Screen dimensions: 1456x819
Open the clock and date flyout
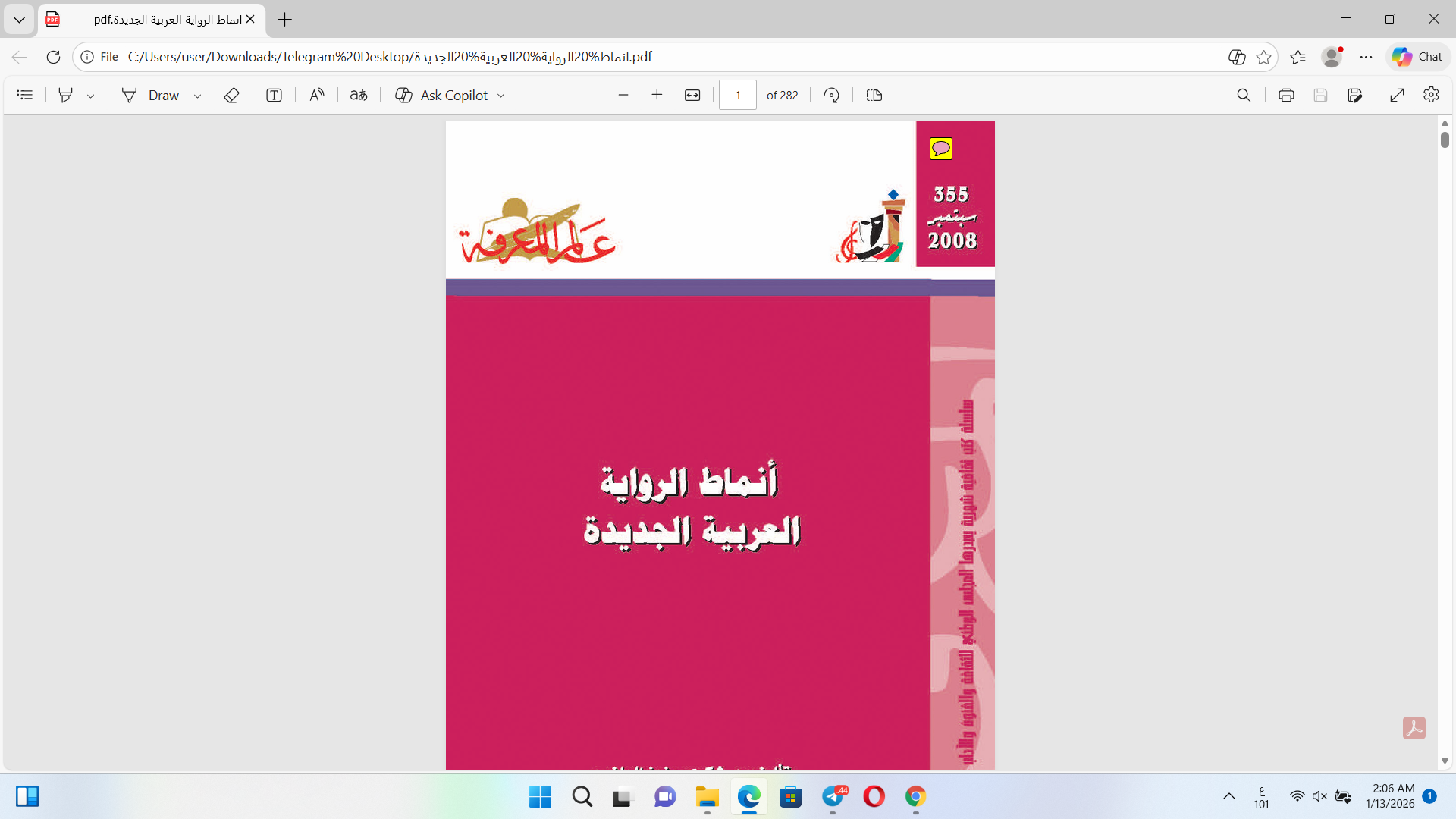1390,796
